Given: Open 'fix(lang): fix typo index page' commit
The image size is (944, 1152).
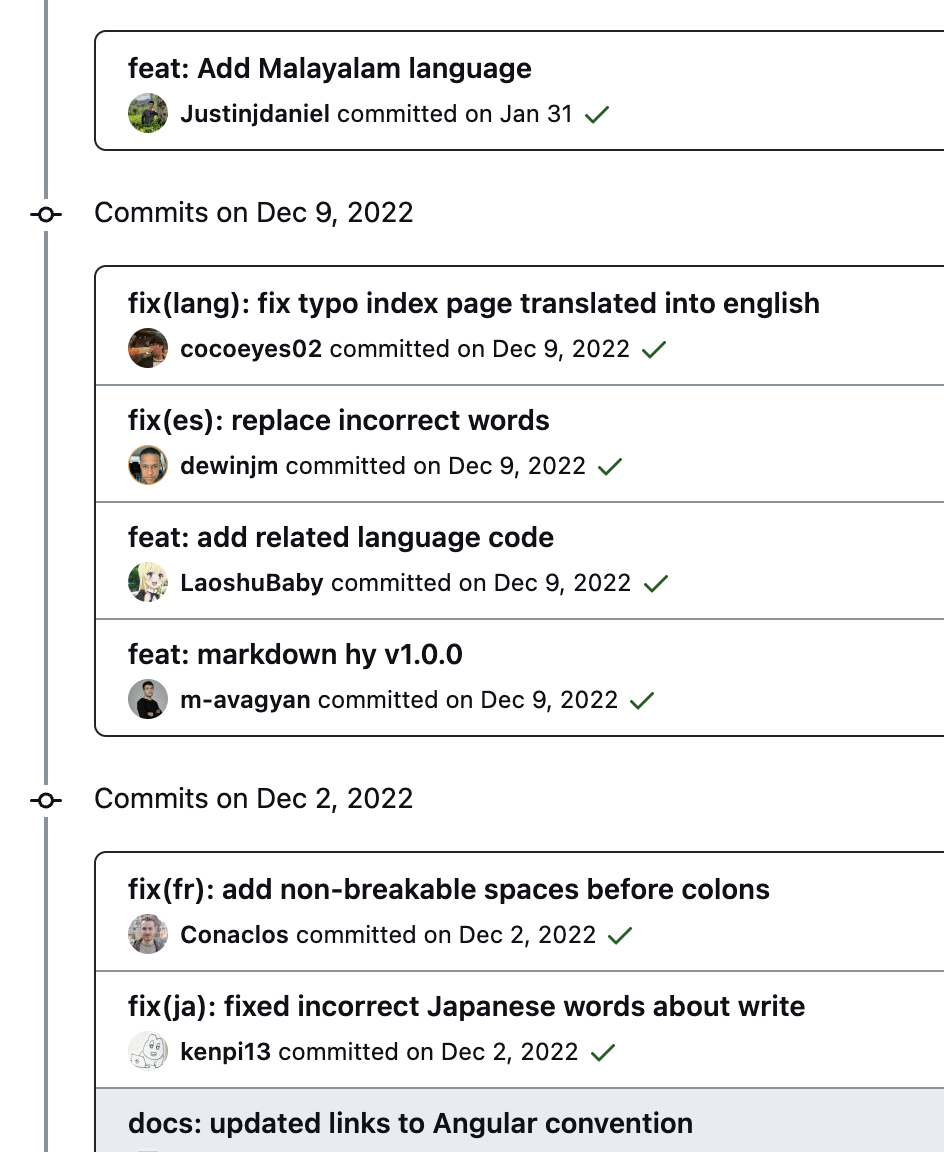Looking at the screenshot, I should tap(474, 304).
